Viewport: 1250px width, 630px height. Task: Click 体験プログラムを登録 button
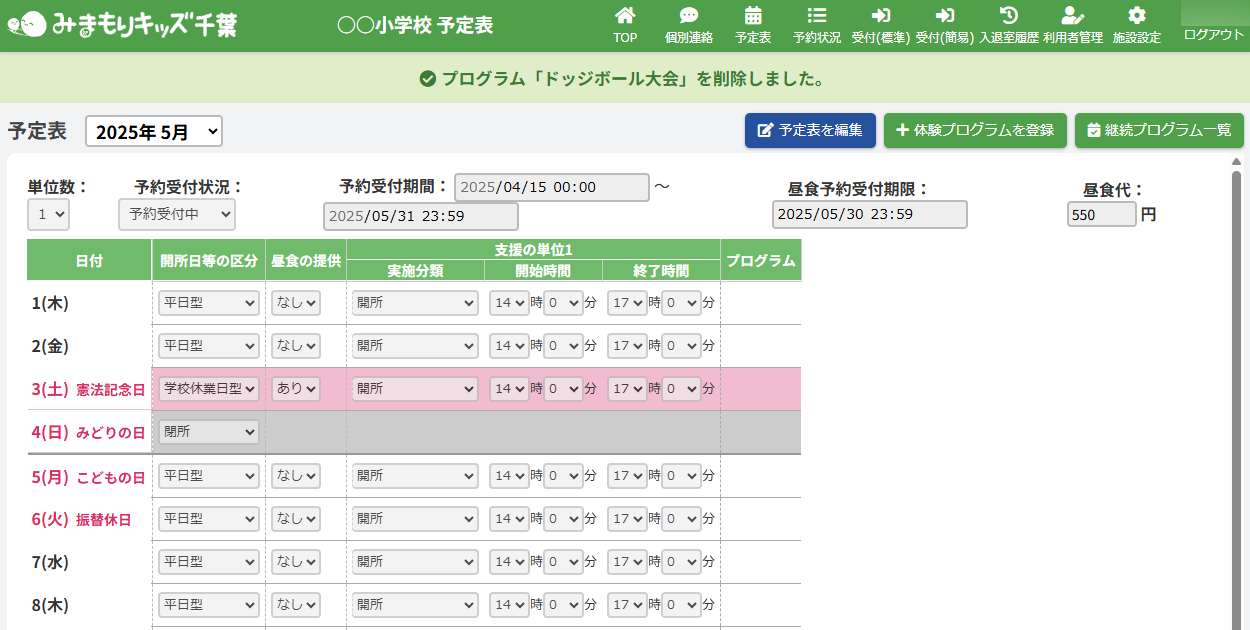pos(975,130)
